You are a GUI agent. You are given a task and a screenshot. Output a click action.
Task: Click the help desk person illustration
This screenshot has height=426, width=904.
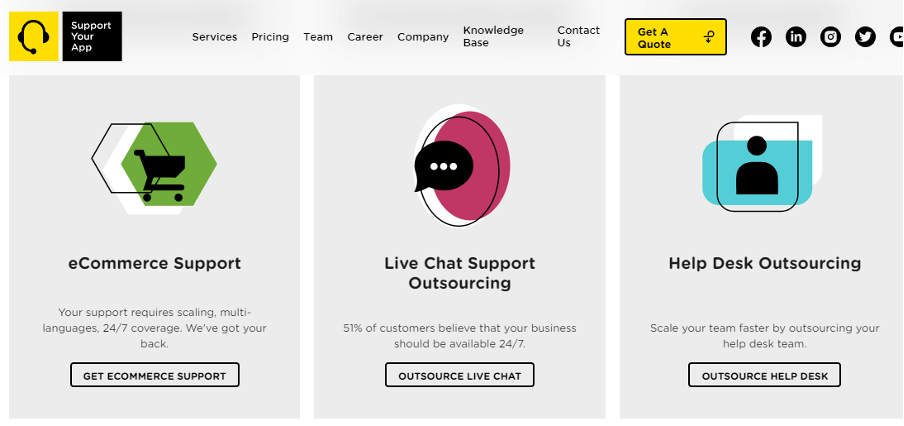coord(761,164)
